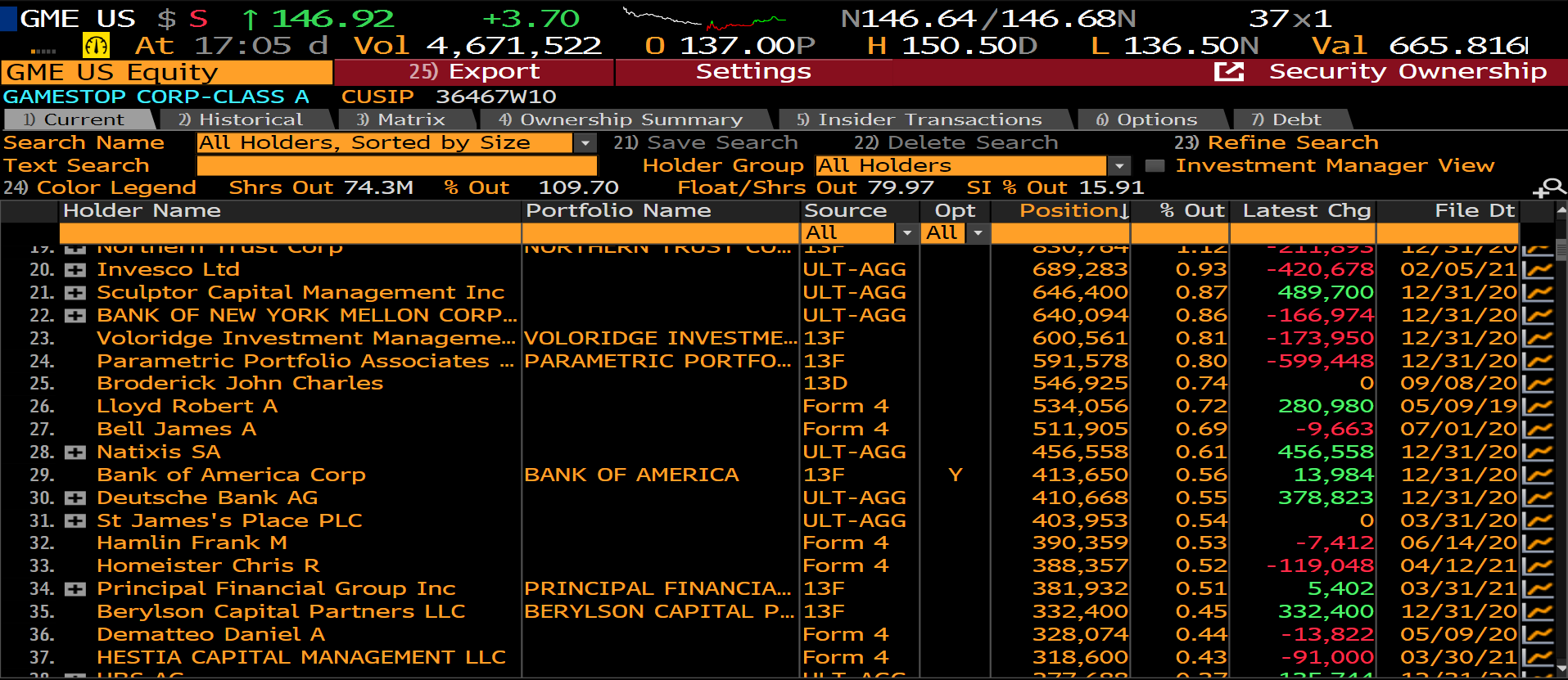Open chart icon for Parametric Portfolio Associates row
This screenshot has height=680, width=1568.
[x=1537, y=361]
